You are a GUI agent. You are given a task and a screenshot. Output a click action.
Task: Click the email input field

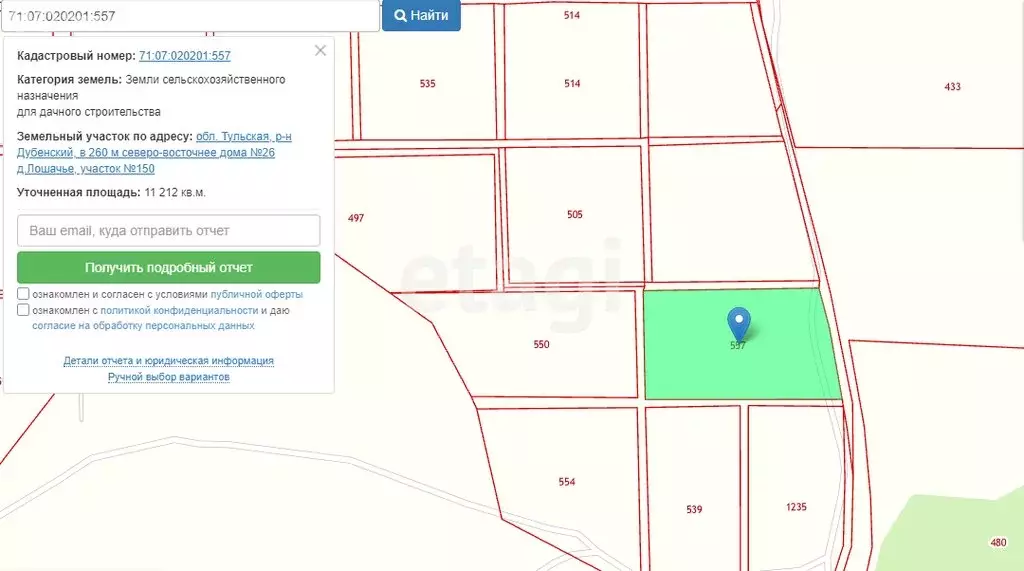click(168, 231)
